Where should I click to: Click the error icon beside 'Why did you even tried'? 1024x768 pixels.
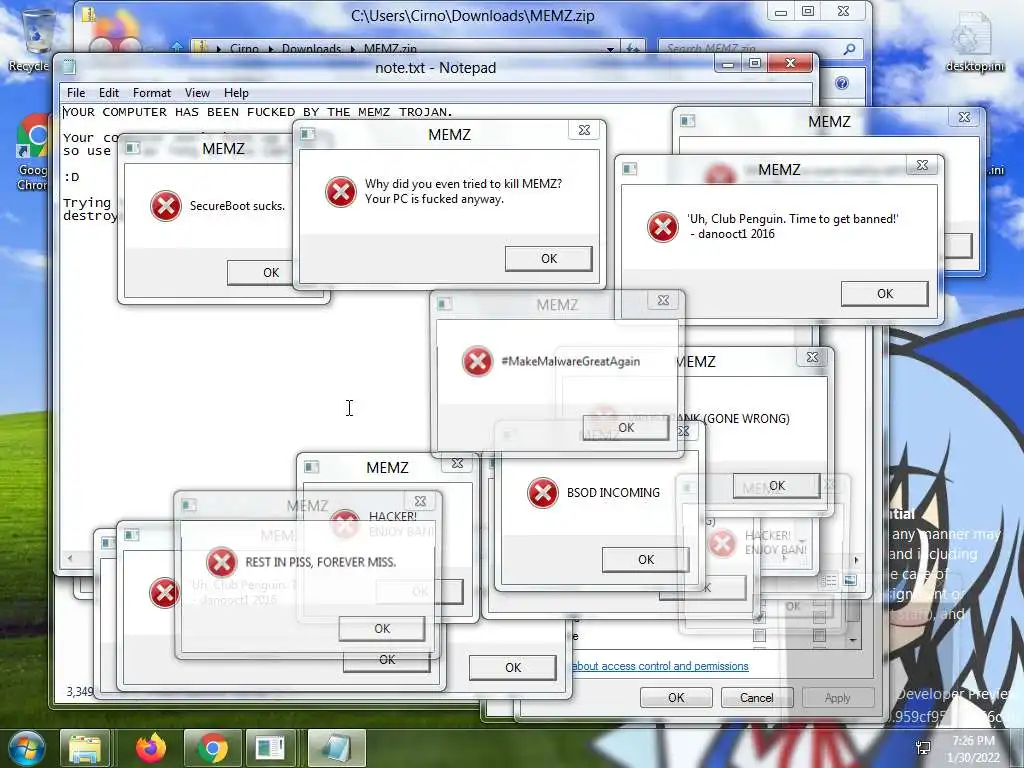(x=340, y=191)
